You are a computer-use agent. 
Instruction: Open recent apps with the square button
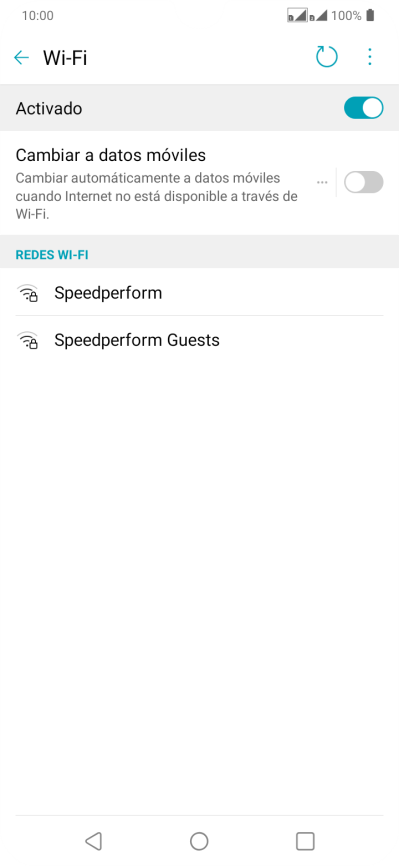click(305, 841)
